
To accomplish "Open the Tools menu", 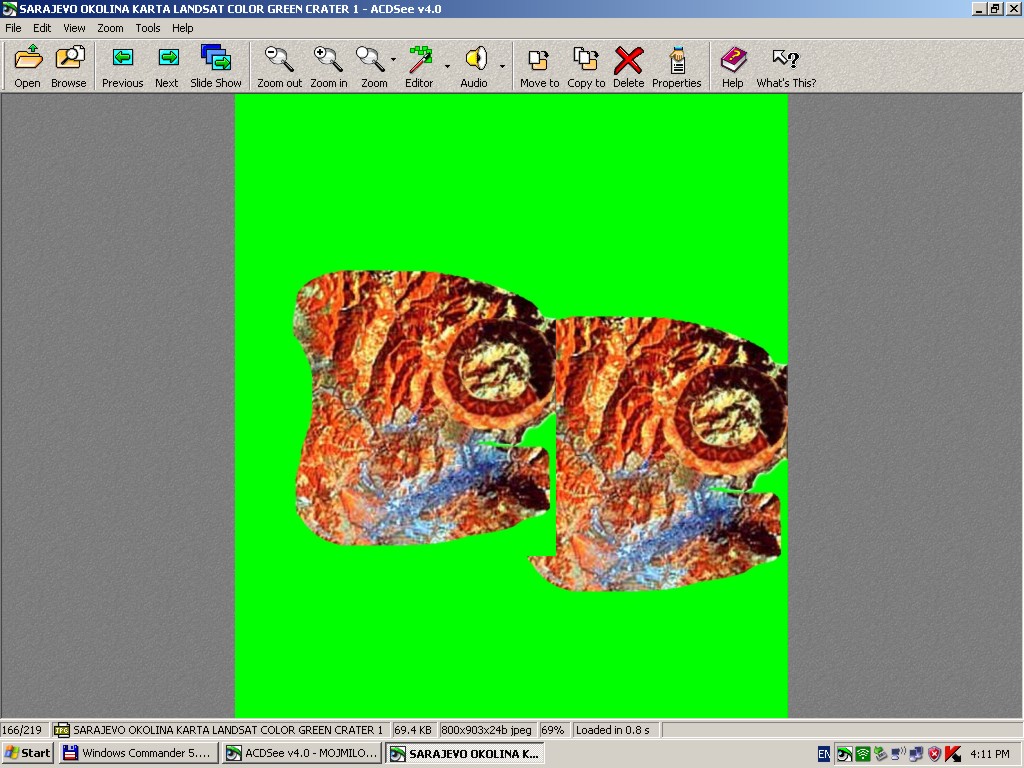I will tap(148, 28).
